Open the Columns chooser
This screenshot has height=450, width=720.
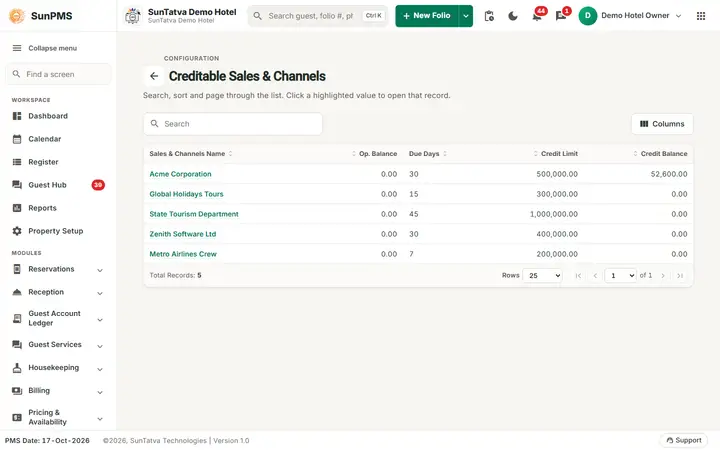tap(662, 124)
